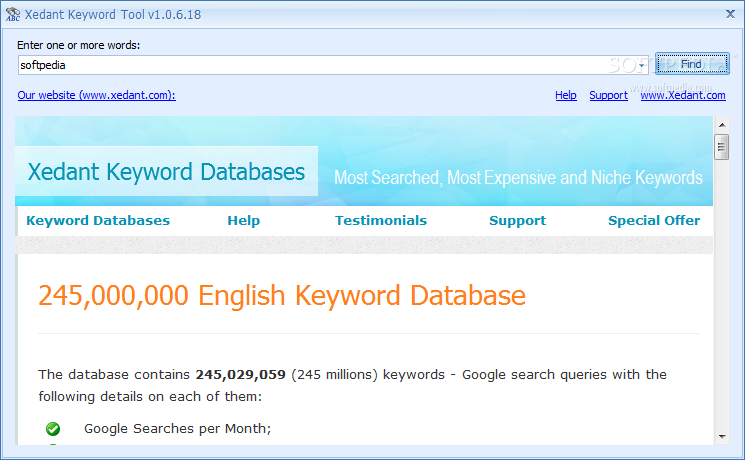Open the Support navigation tab on the page
Screen dimensions: 745x460
click(x=517, y=220)
